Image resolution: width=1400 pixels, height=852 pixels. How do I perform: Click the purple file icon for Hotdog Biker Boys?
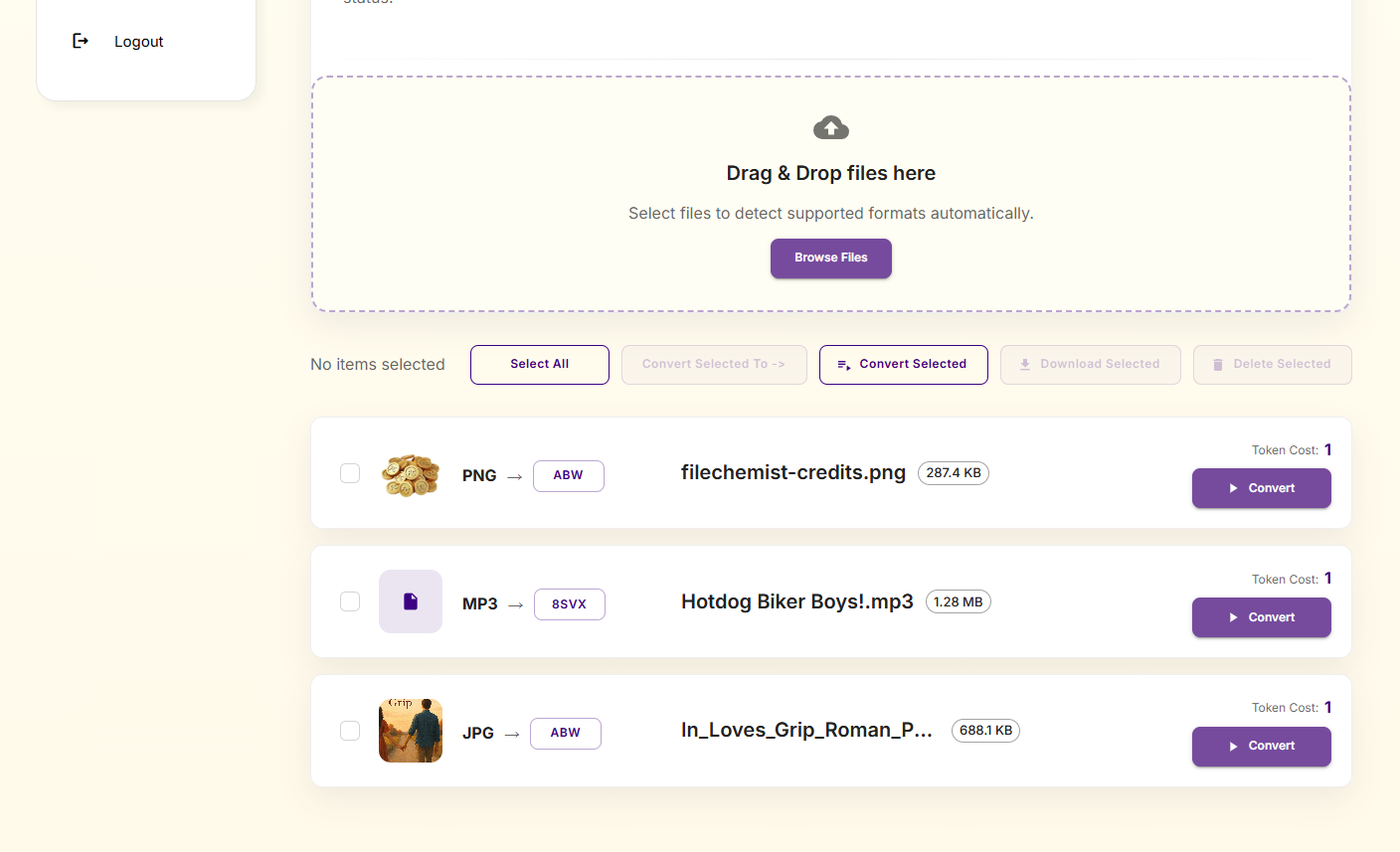[411, 601]
